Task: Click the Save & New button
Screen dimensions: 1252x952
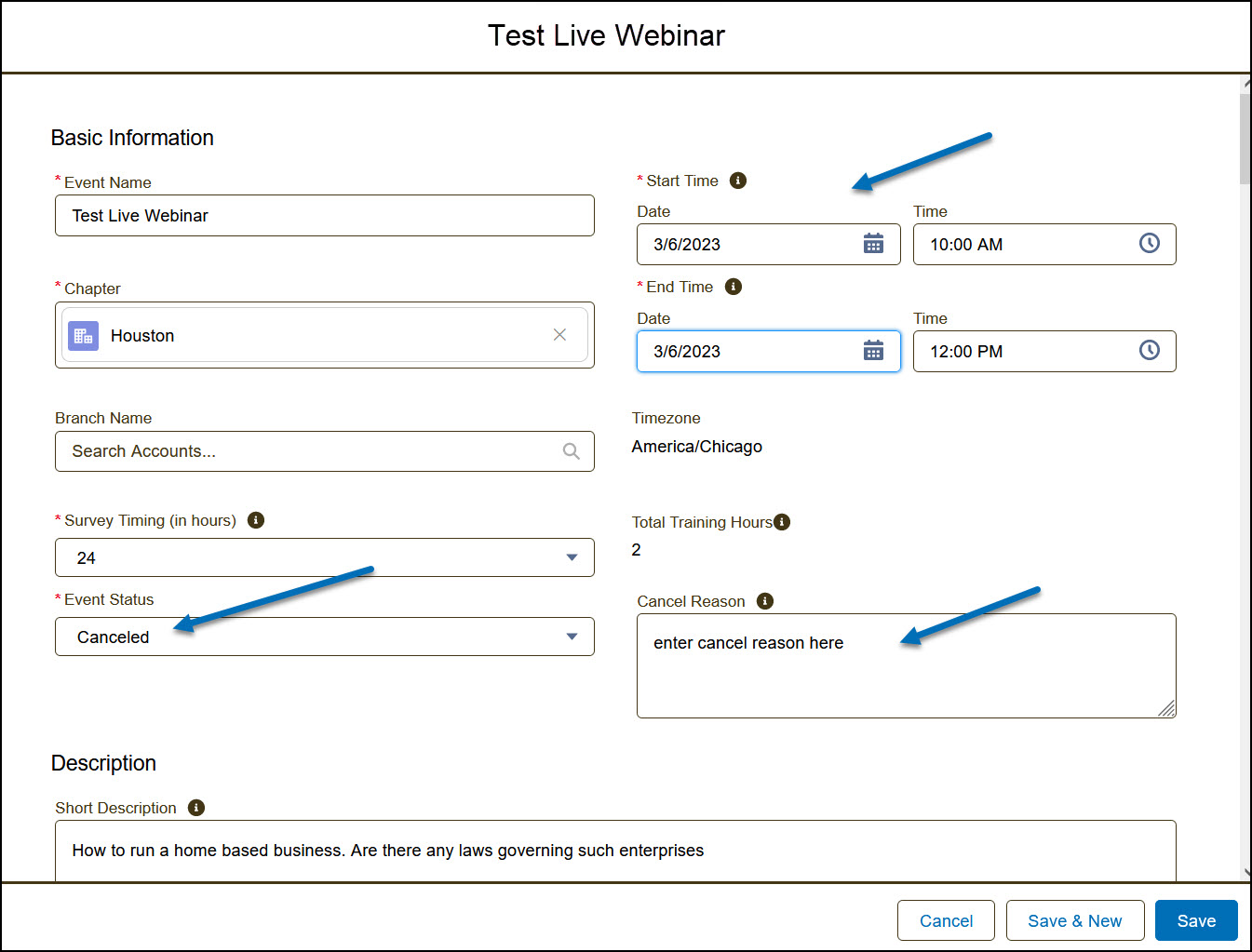Action: coord(1074,920)
